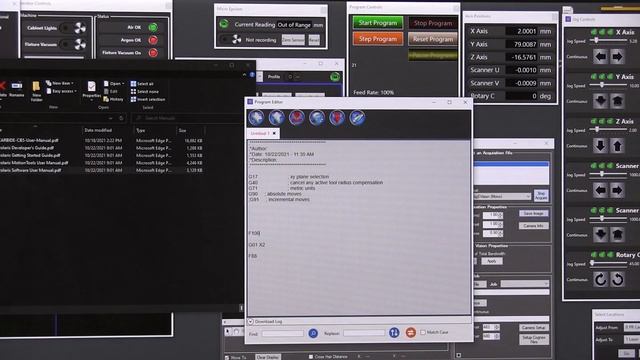Click the Explorer search box
Viewport: 640px width, 360px height.
click(186, 118)
